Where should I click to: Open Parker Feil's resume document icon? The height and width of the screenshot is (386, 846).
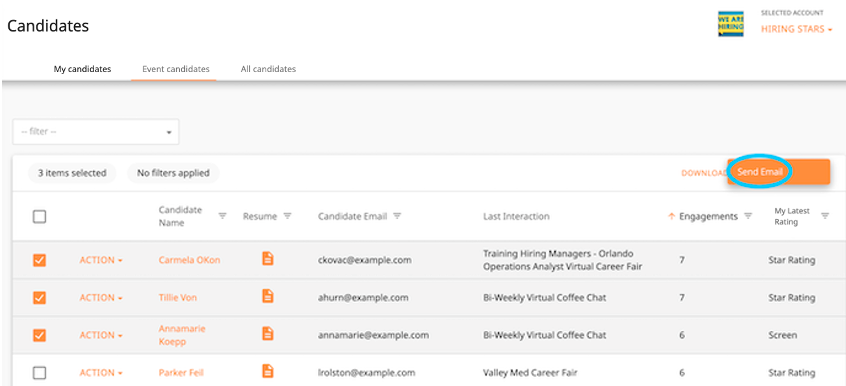tap(268, 371)
